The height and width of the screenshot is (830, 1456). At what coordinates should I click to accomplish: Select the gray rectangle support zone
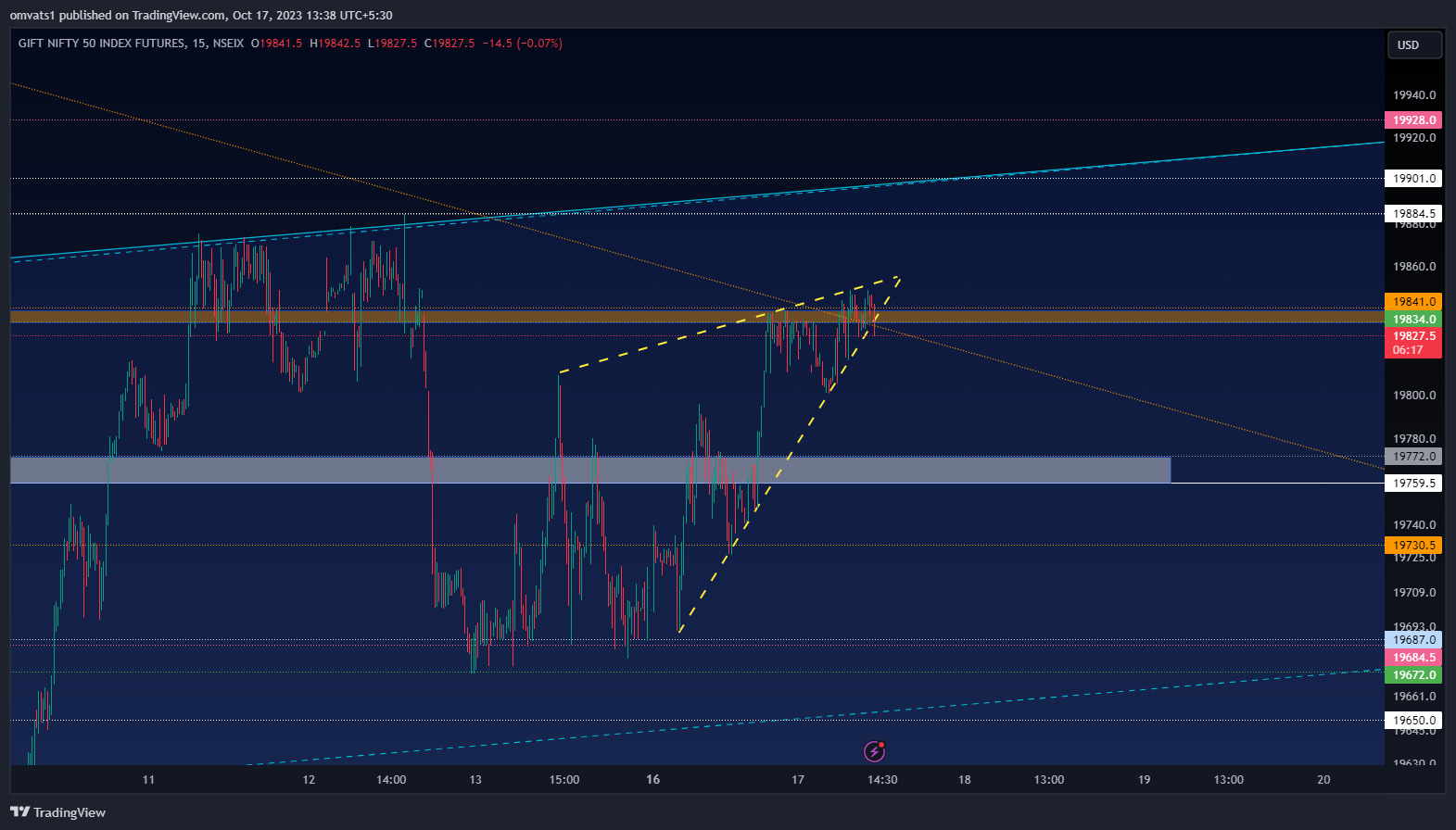590,470
